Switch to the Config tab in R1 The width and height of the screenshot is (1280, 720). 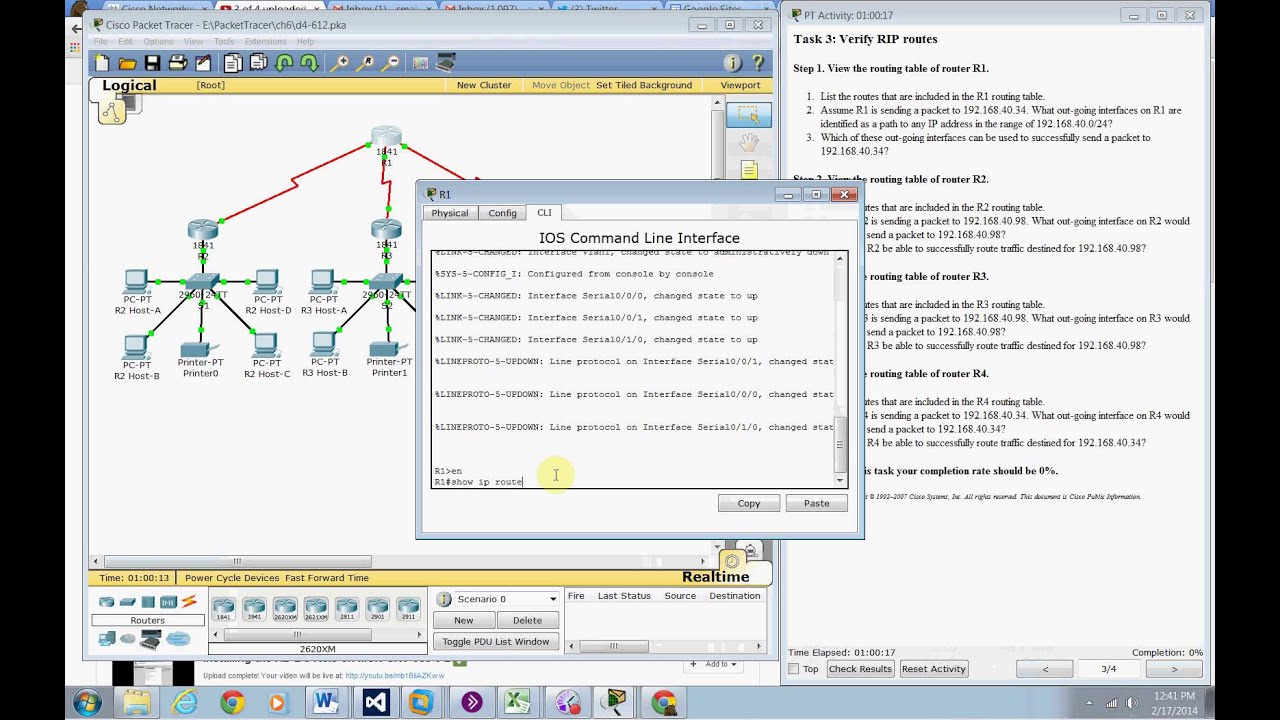point(502,213)
